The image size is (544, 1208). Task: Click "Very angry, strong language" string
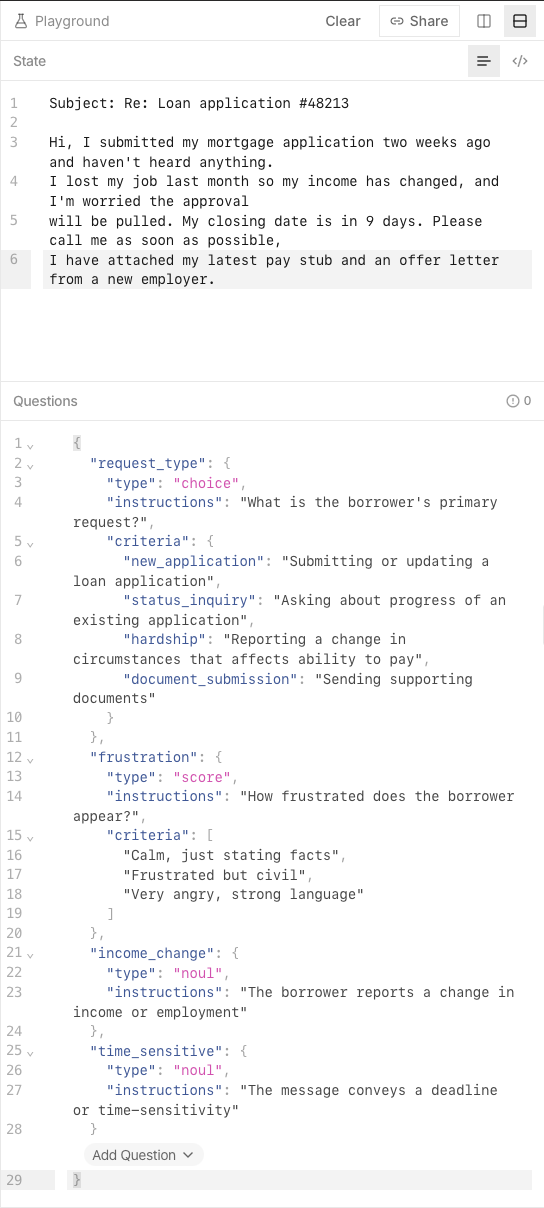(244, 894)
